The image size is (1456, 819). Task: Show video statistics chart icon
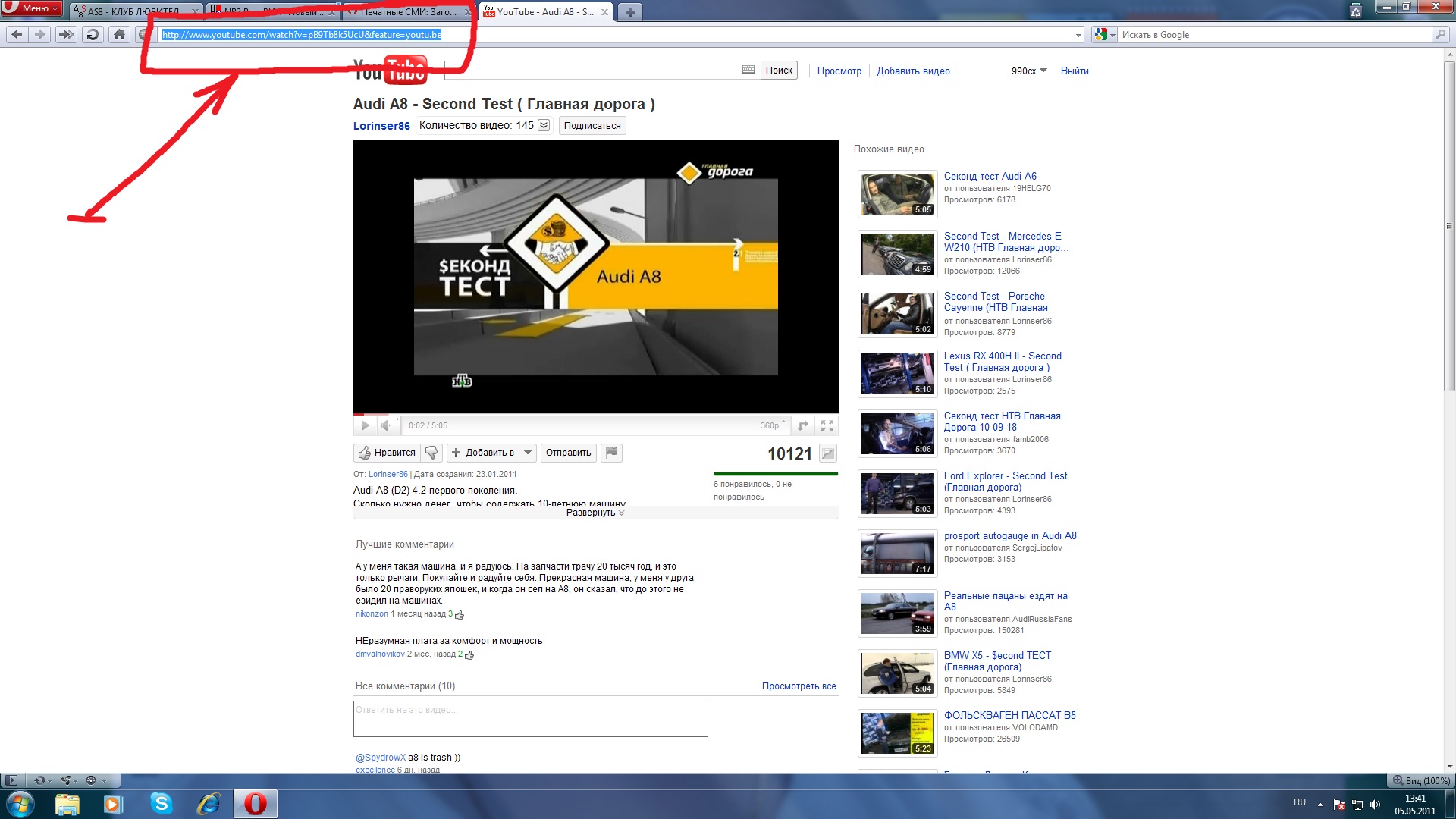(828, 453)
